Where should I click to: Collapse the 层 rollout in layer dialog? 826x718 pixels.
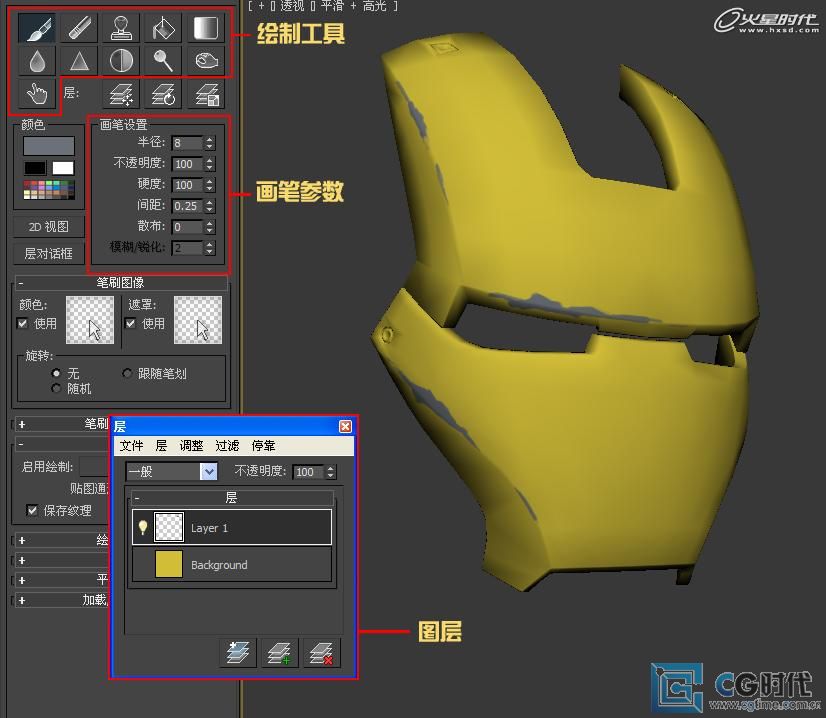[x=137, y=498]
